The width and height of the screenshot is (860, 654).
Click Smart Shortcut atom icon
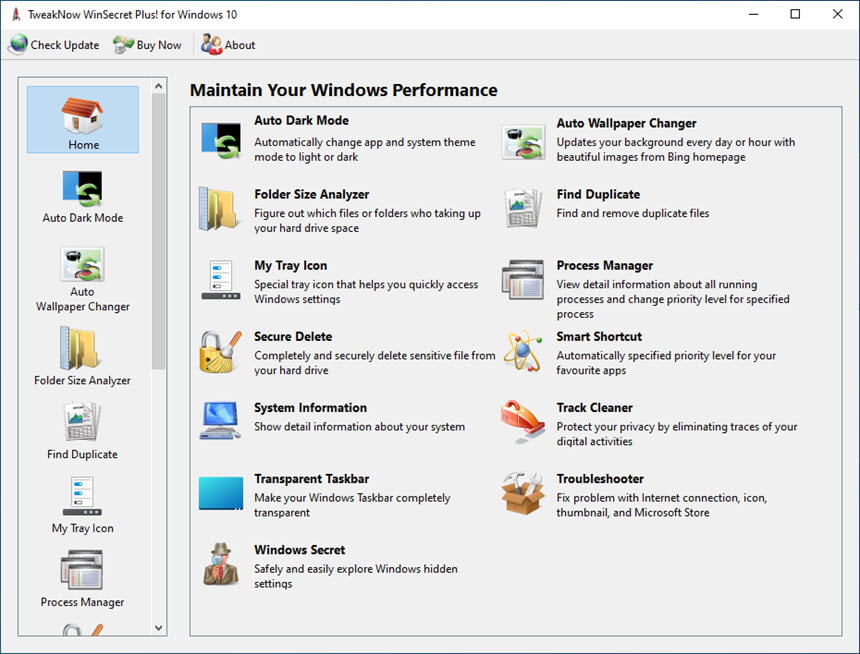click(x=523, y=351)
